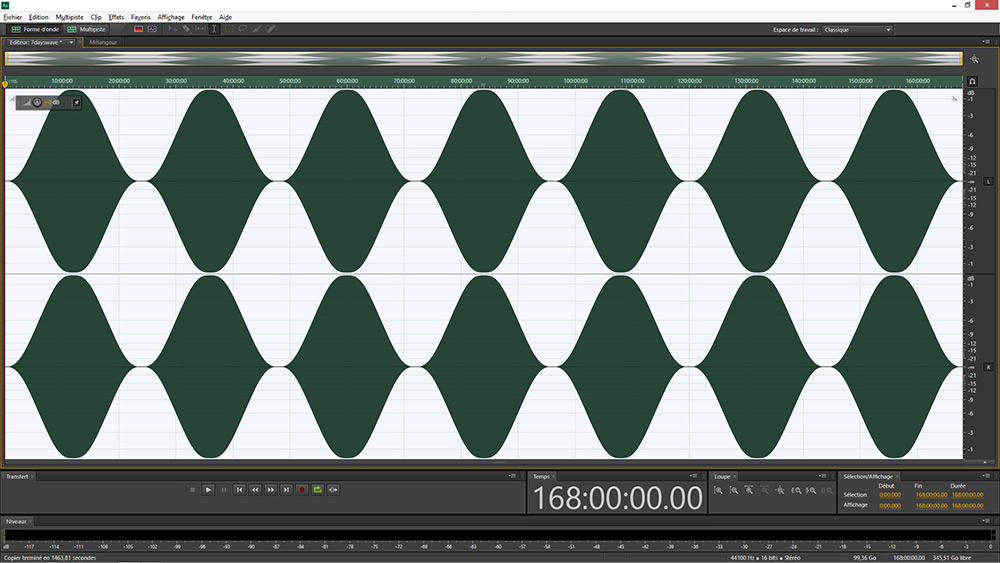The width and height of the screenshot is (1000, 563).
Task: Click the HUD volume gain knob
Action: pos(38,102)
